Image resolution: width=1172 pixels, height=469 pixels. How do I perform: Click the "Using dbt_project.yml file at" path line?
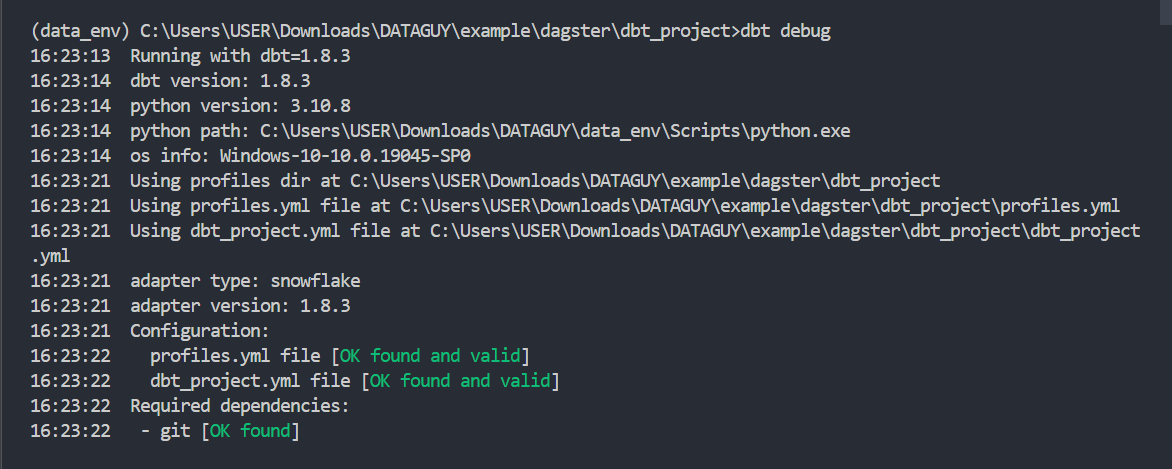pyautogui.click(x=635, y=231)
